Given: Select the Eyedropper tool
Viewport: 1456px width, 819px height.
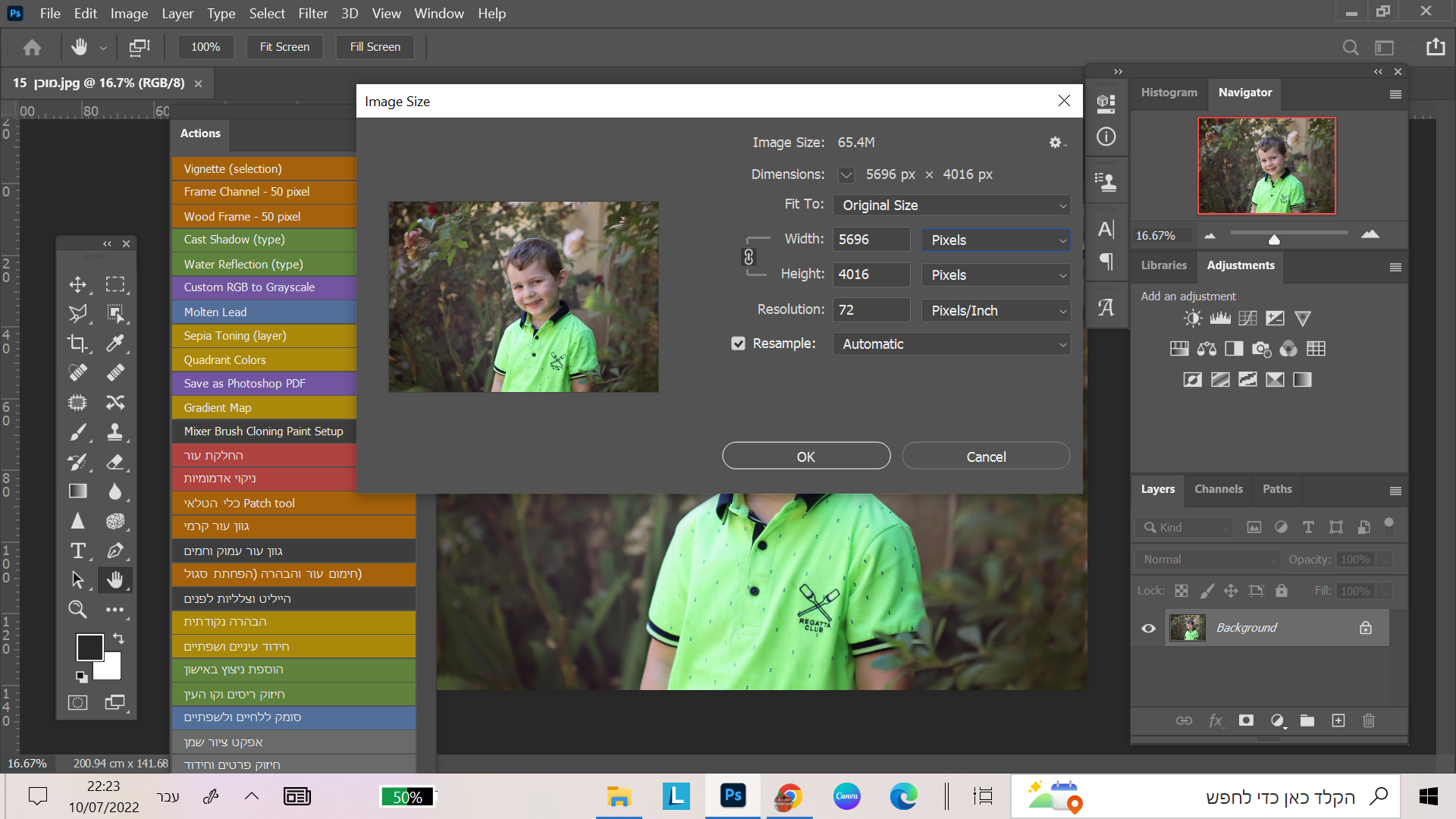Looking at the screenshot, I should pos(115,344).
